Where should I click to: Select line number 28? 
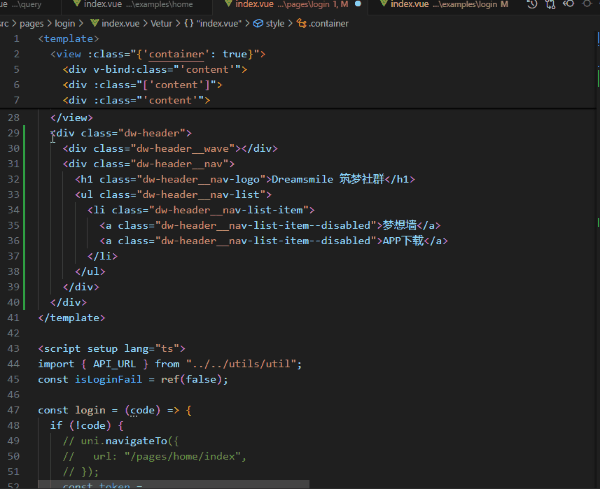[x=13, y=117]
